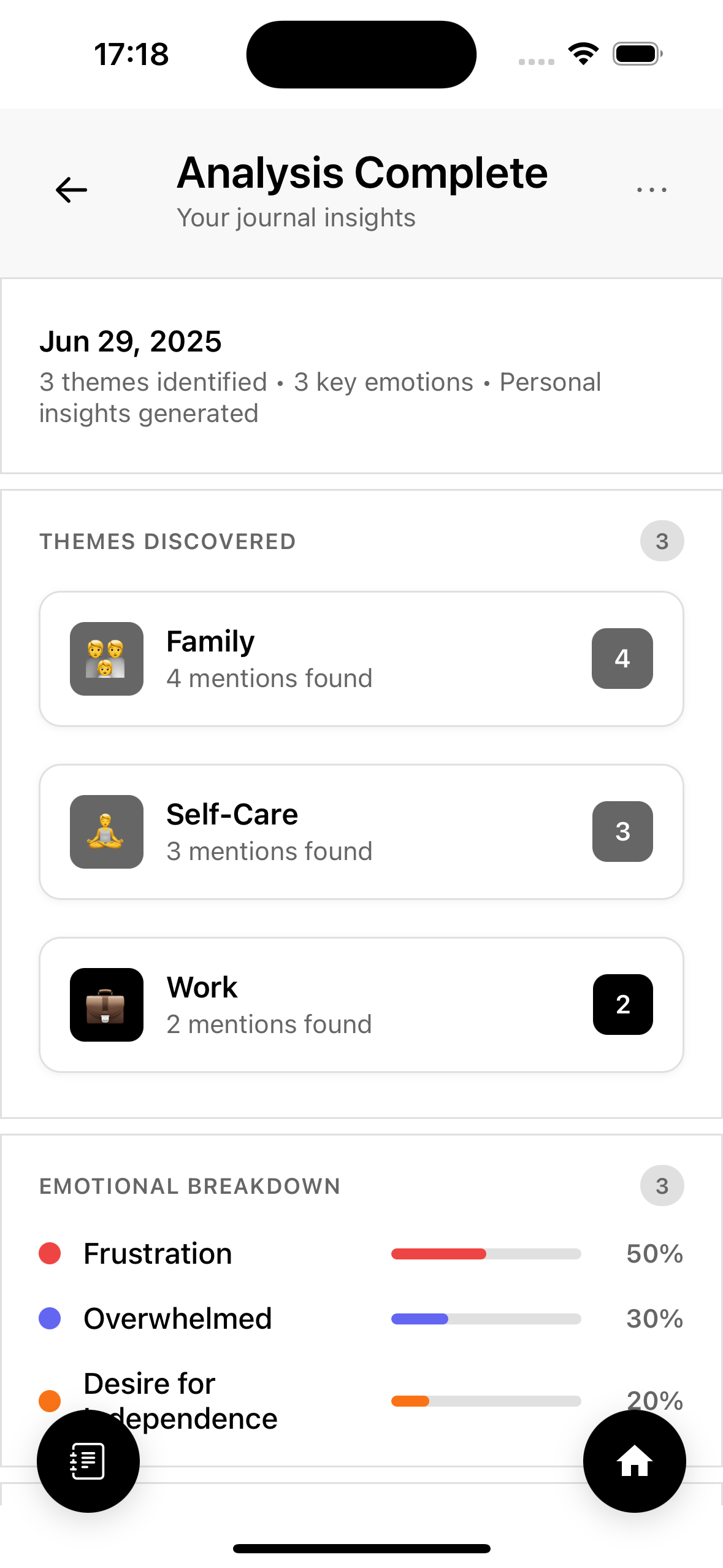Tap the purple Overwhelmed progress bar
The image size is (723, 1568).
click(486, 1319)
